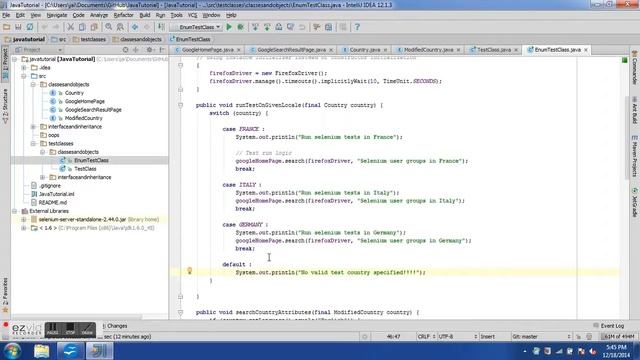Expand the .idea folder node
Viewport: 640px width, 360px height.
point(24,68)
